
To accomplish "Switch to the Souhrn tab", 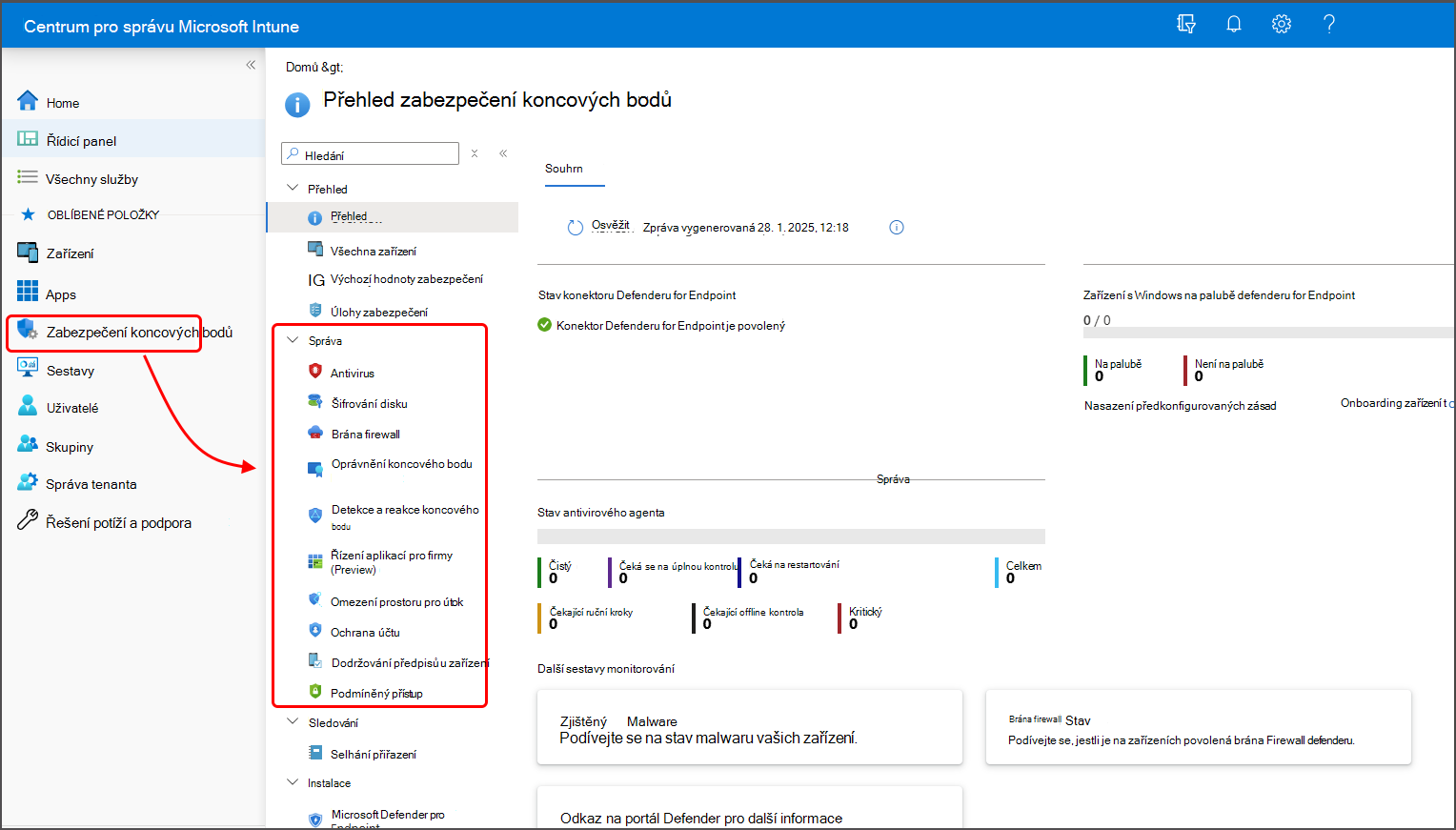I will [x=564, y=169].
